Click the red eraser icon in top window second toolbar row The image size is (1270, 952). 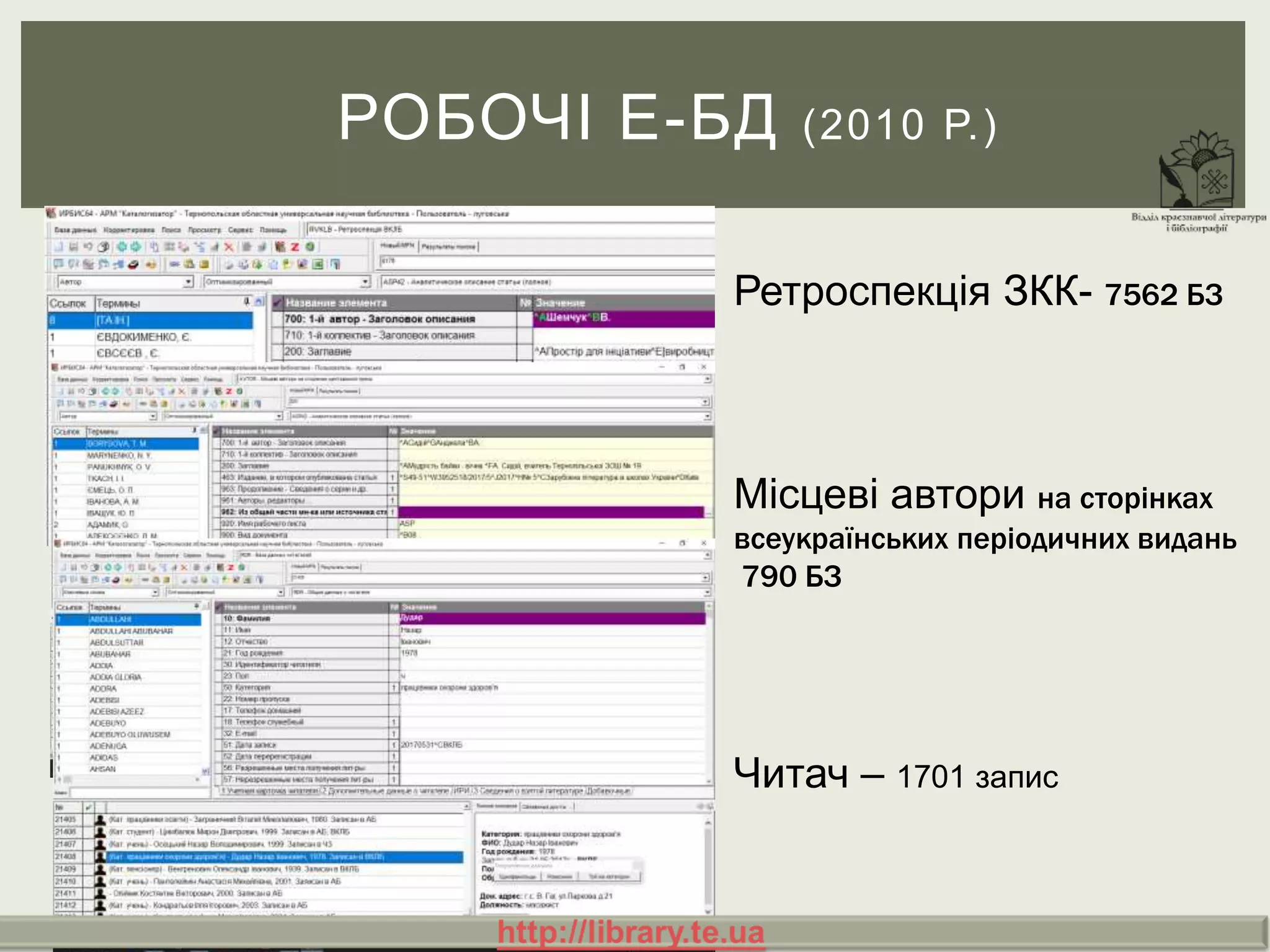[133, 265]
